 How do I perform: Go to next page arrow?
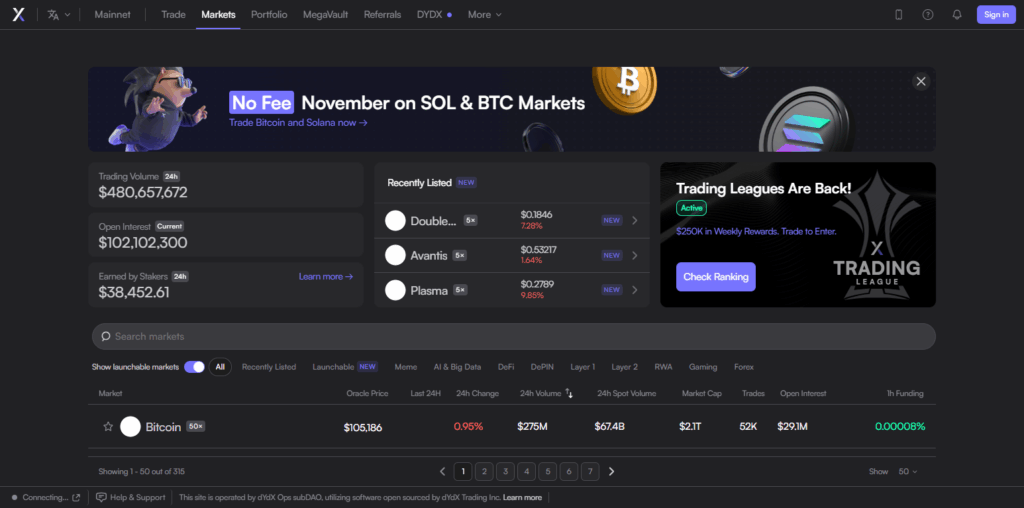point(612,471)
